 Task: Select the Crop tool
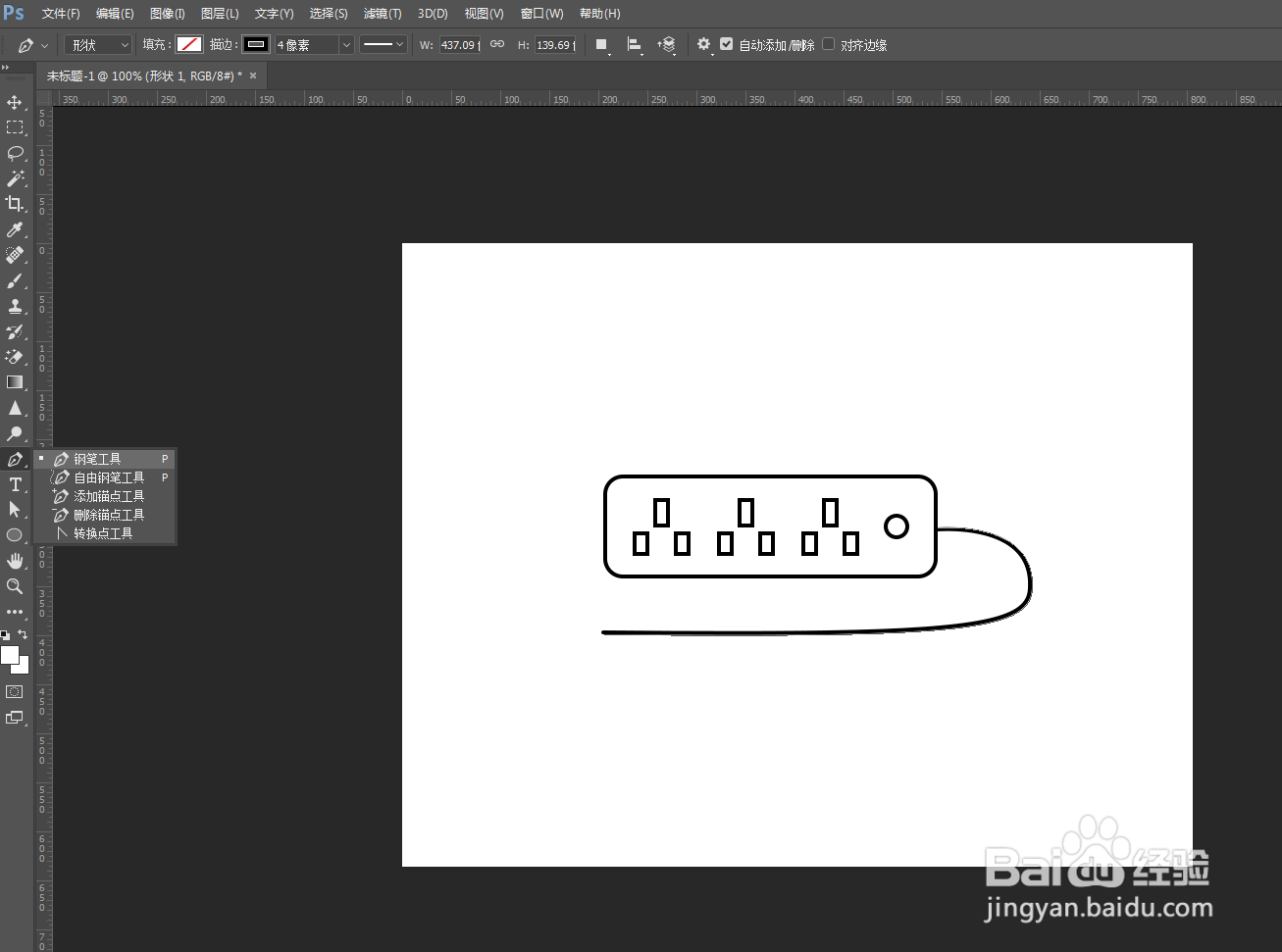[x=15, y=204]
